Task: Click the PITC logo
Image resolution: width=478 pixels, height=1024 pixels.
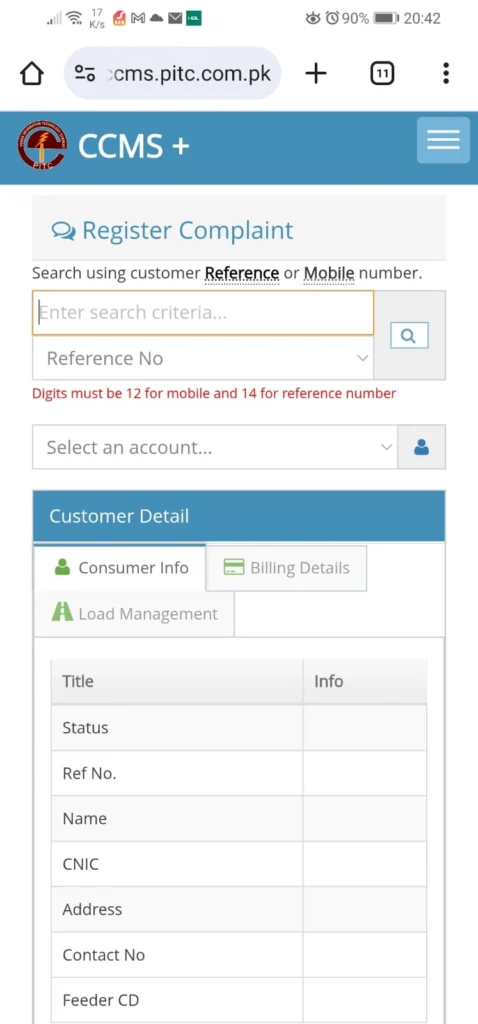Action: (x=41, y=146)
